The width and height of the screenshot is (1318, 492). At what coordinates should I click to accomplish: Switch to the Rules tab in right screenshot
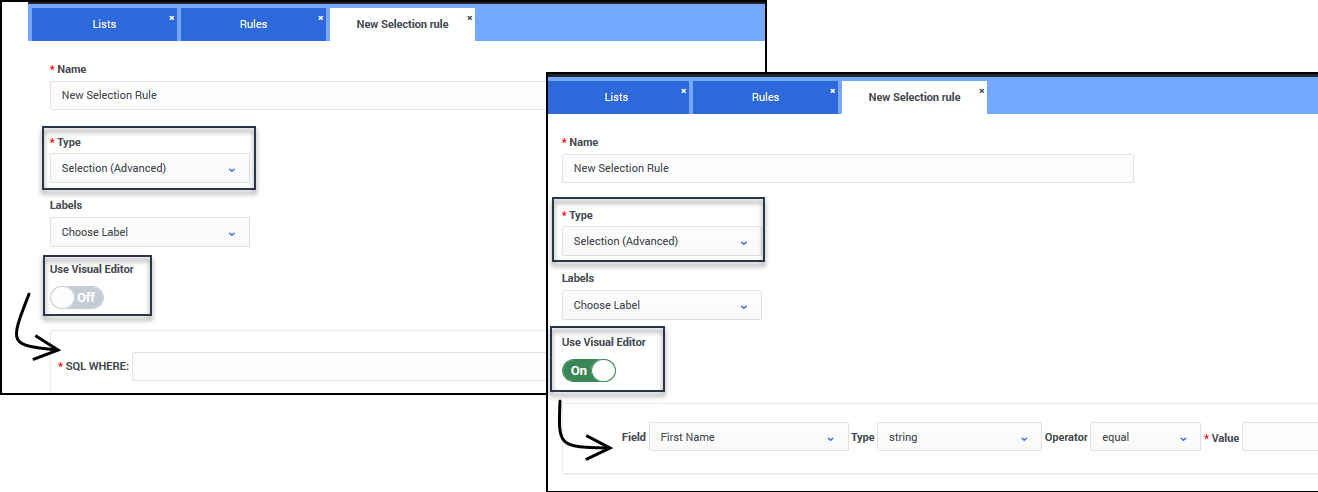[765, 97]
